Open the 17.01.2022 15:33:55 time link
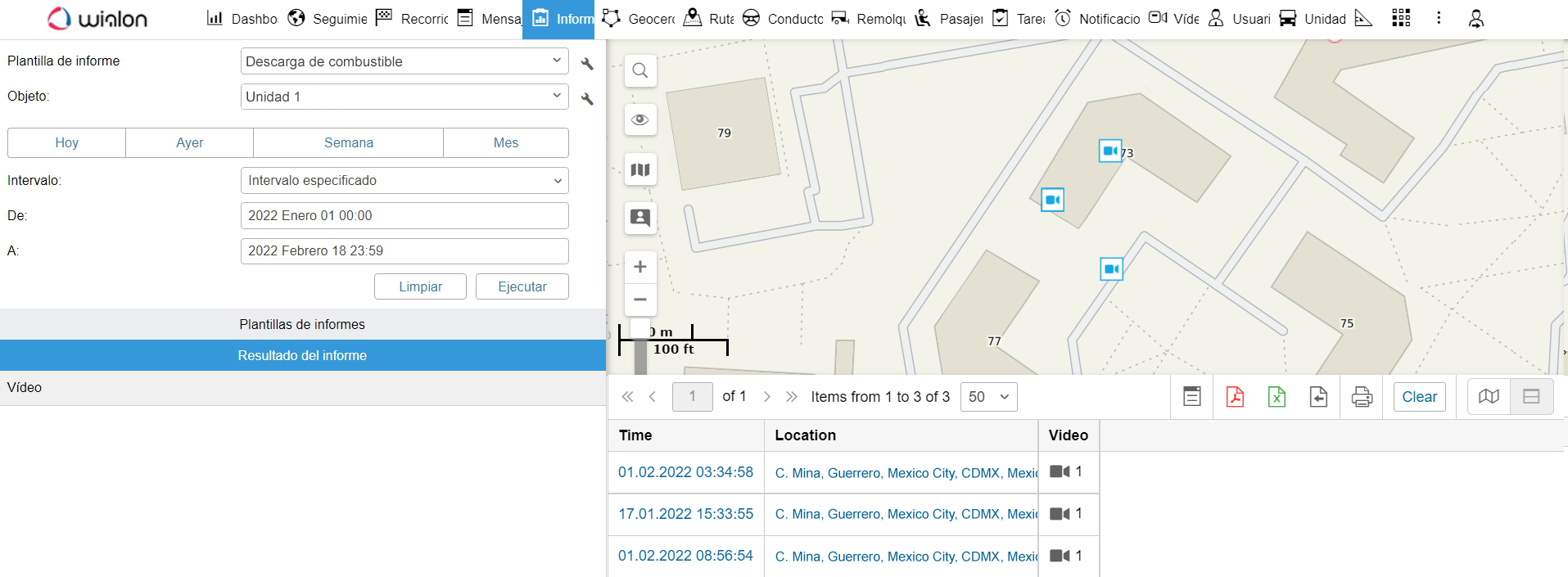This screenshot has height=577, width=1568. coord(685,514)
